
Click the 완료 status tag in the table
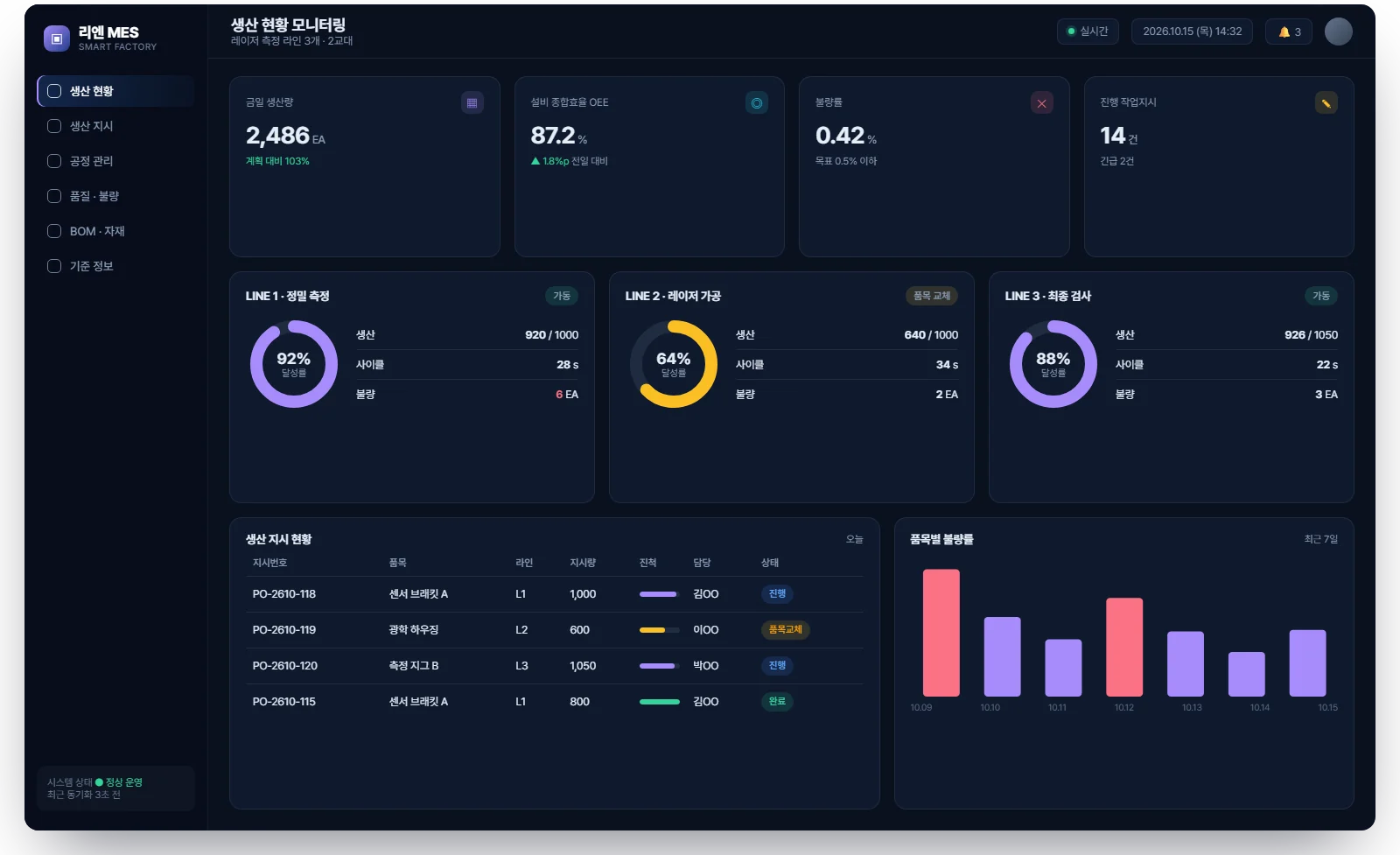(x=777, y=702)
